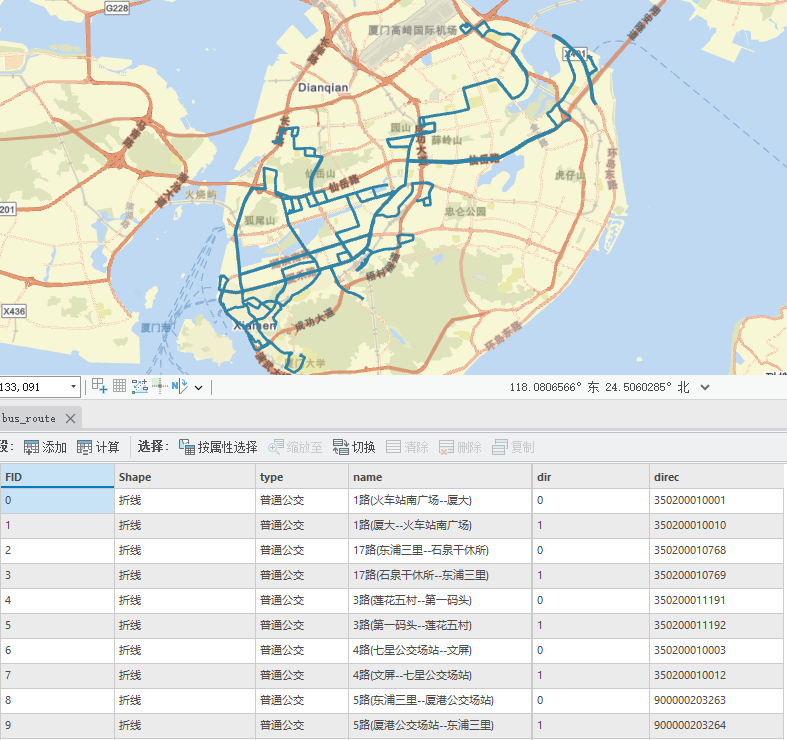Toggle the map grid icon
The image size is (787, 740).
point(119,386)
